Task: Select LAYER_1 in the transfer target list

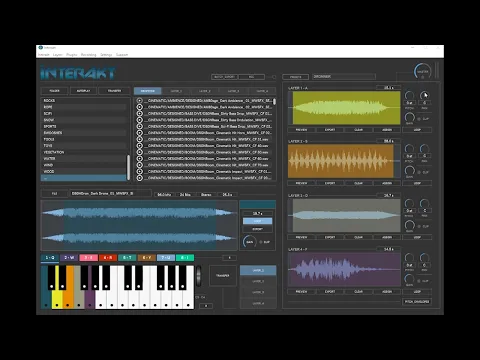Action: pos(258,270)
